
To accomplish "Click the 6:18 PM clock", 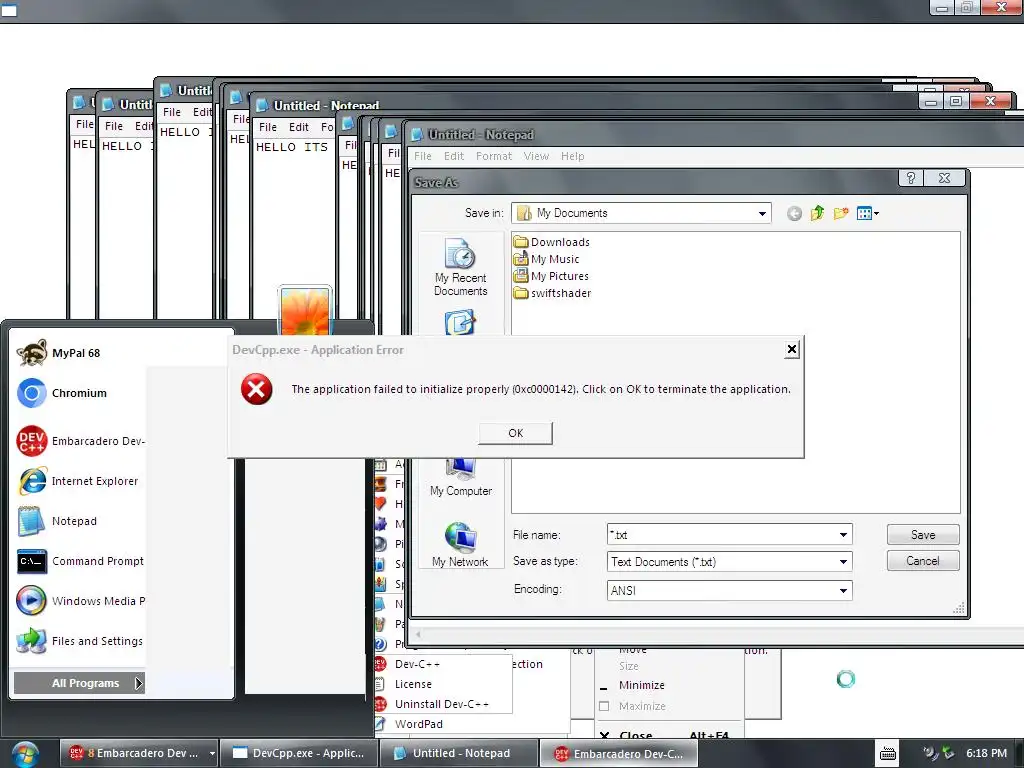I will click(986, 753).
